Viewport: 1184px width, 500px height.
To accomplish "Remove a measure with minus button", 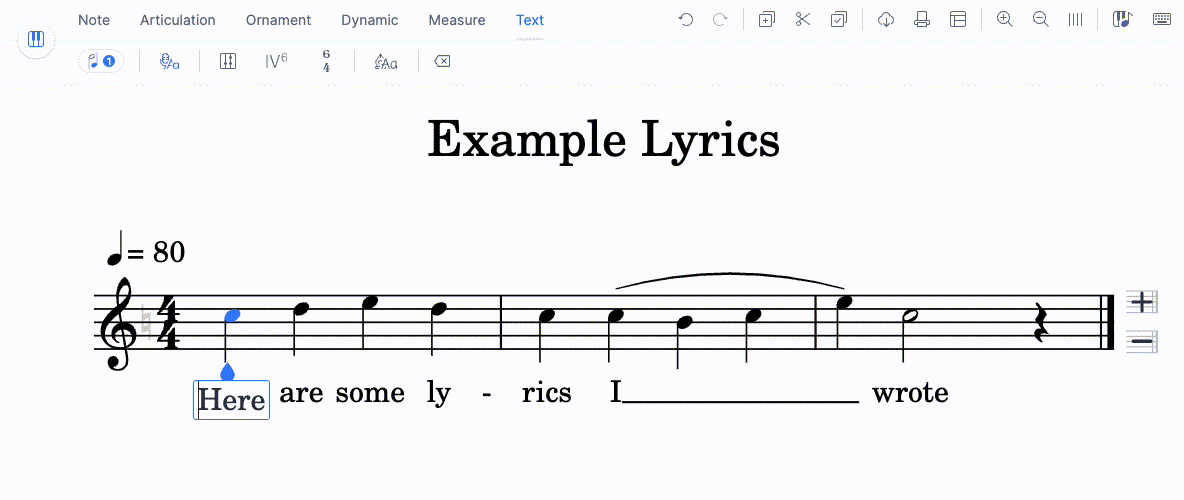I will (x=1141, y=342).
